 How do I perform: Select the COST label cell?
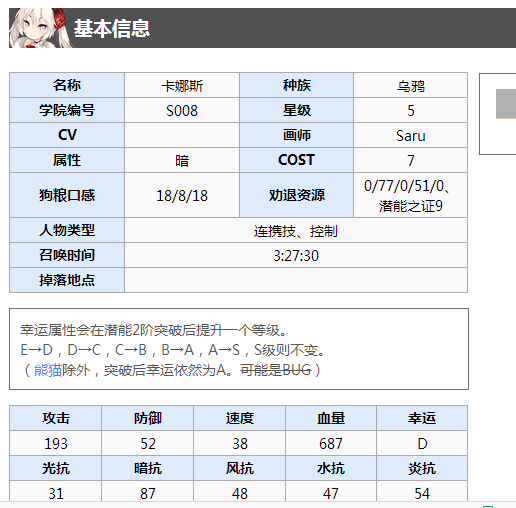pos(296,160)
